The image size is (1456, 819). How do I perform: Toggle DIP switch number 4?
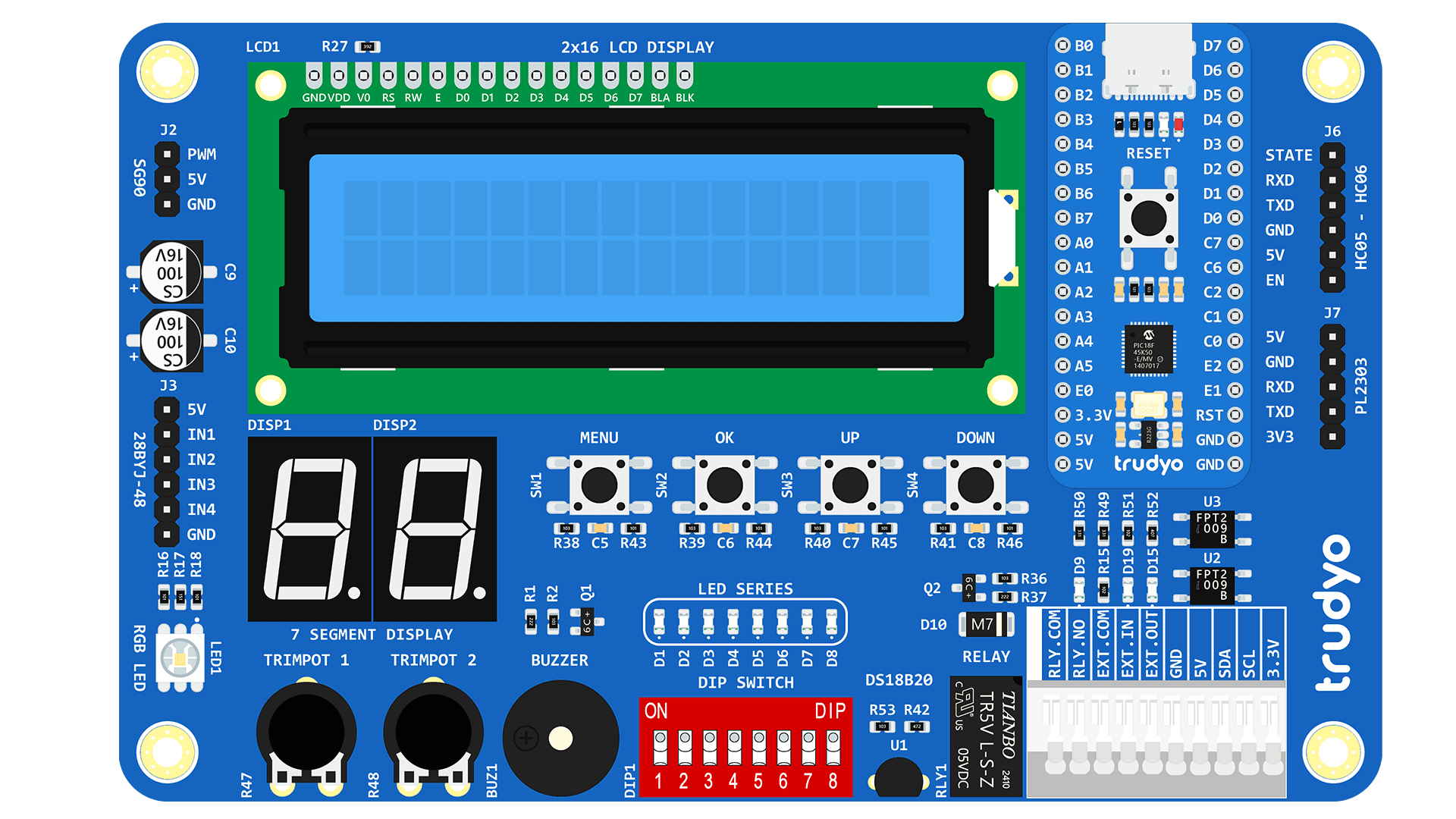[734, 748]
